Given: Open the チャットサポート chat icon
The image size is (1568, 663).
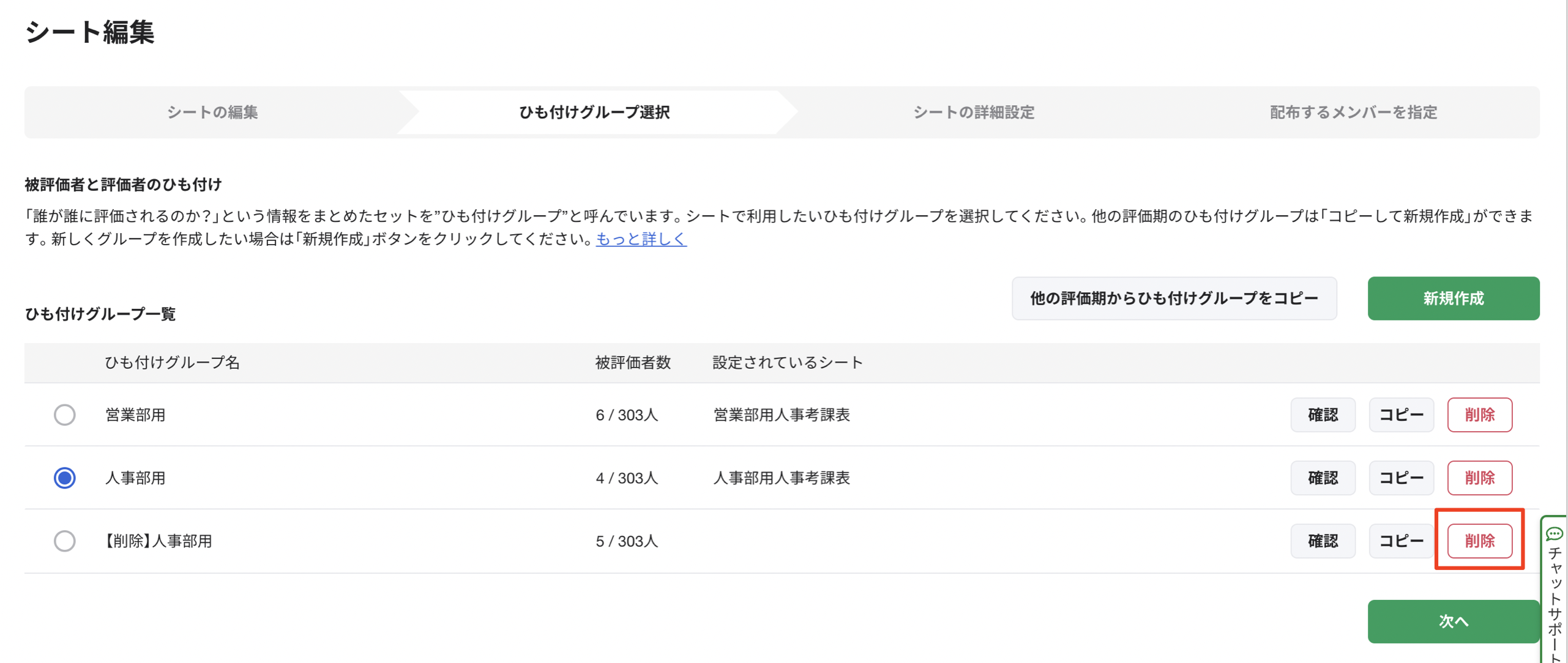Looking at the screenshot, I should 1553,534.
